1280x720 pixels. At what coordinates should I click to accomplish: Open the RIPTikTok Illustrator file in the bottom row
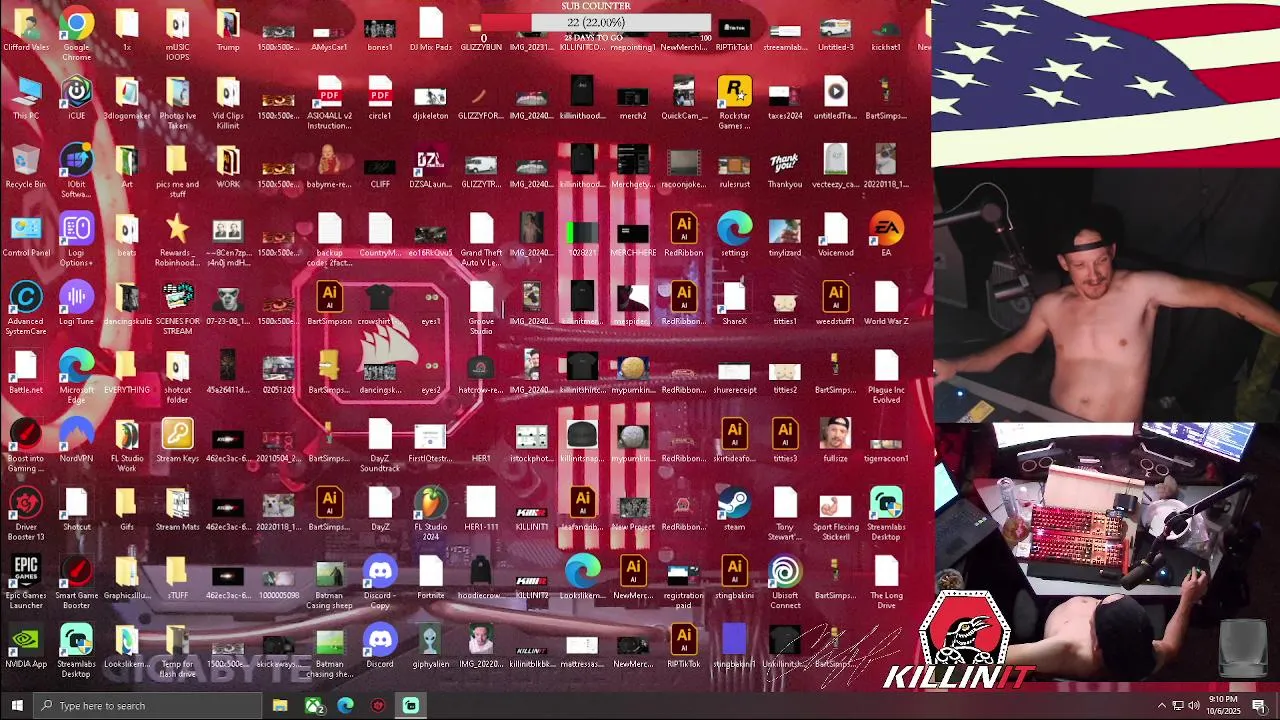pyautogui.click(x=683, y=640)
